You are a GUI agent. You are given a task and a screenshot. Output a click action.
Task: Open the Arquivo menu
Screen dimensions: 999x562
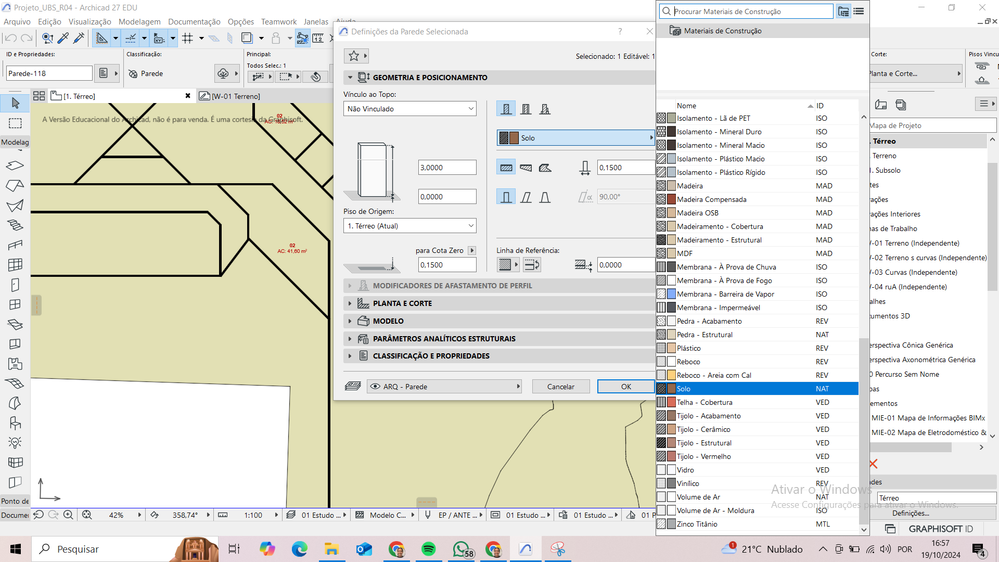tap(17, 22)
